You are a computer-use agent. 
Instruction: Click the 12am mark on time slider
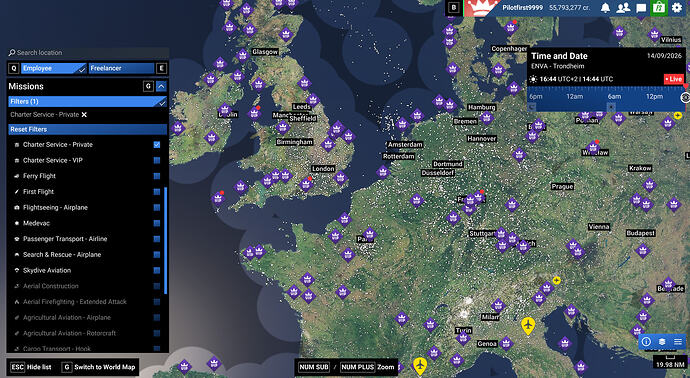pyautogui.click(x=575, y=96)
